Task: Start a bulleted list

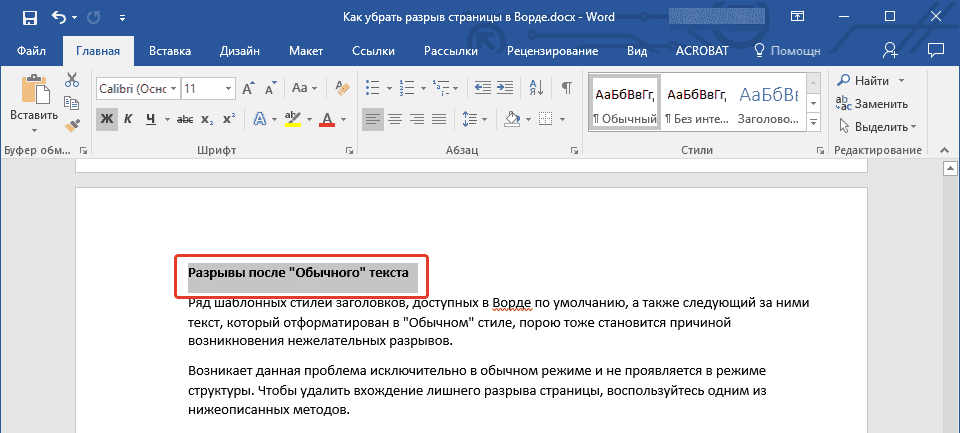Action: 372,88
